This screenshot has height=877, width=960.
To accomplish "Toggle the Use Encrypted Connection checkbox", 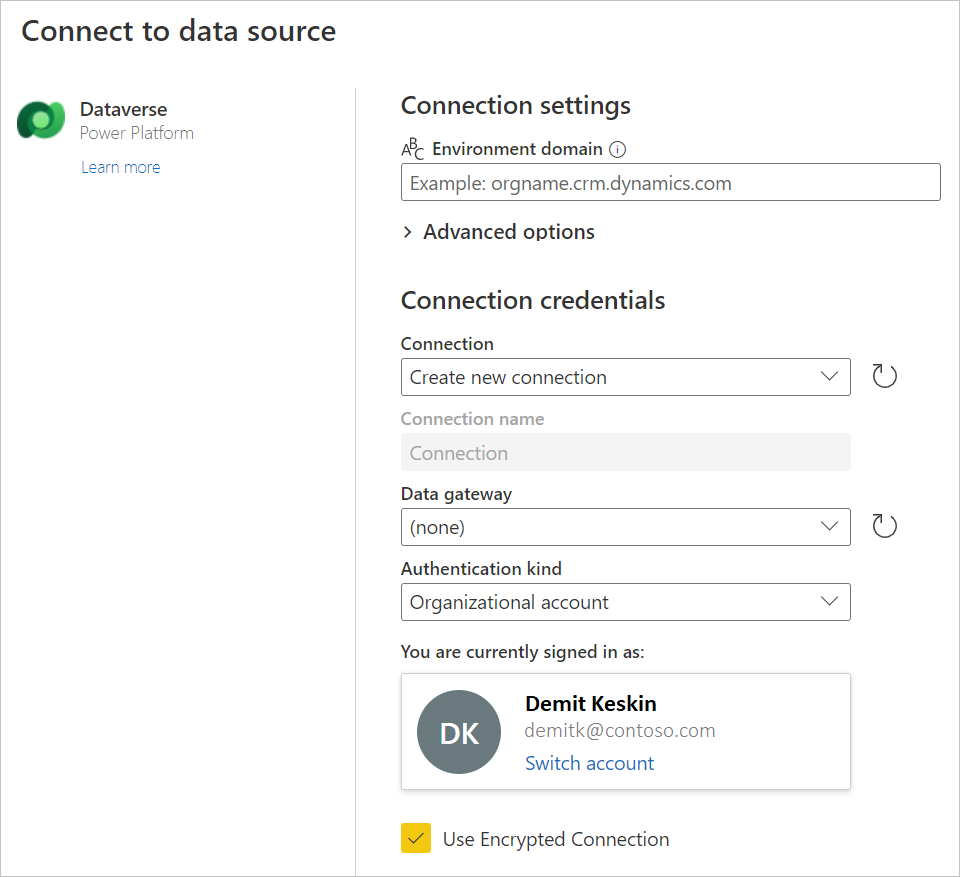I will pos(416,839).
